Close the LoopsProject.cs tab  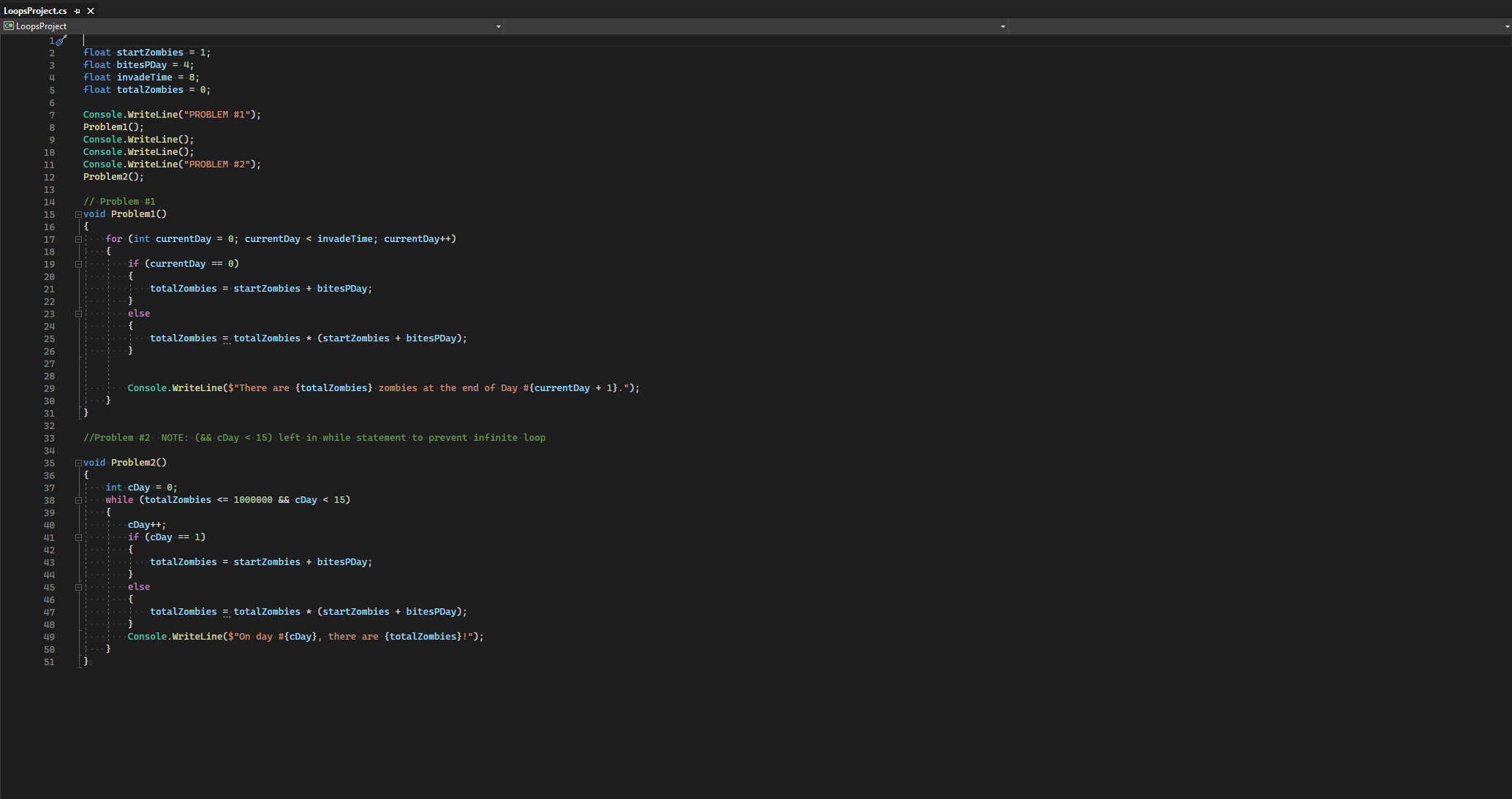(x=91, y=11)
